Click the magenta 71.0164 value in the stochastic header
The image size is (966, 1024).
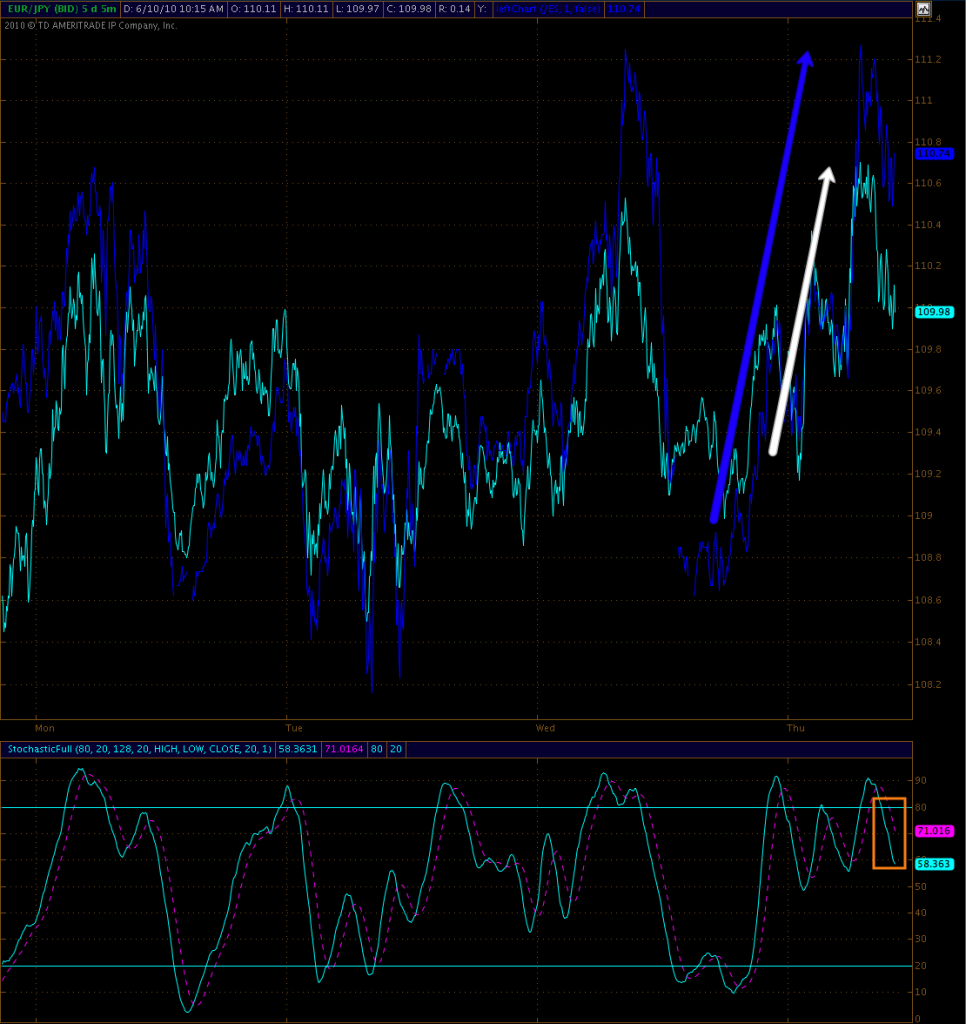point(343,748)
